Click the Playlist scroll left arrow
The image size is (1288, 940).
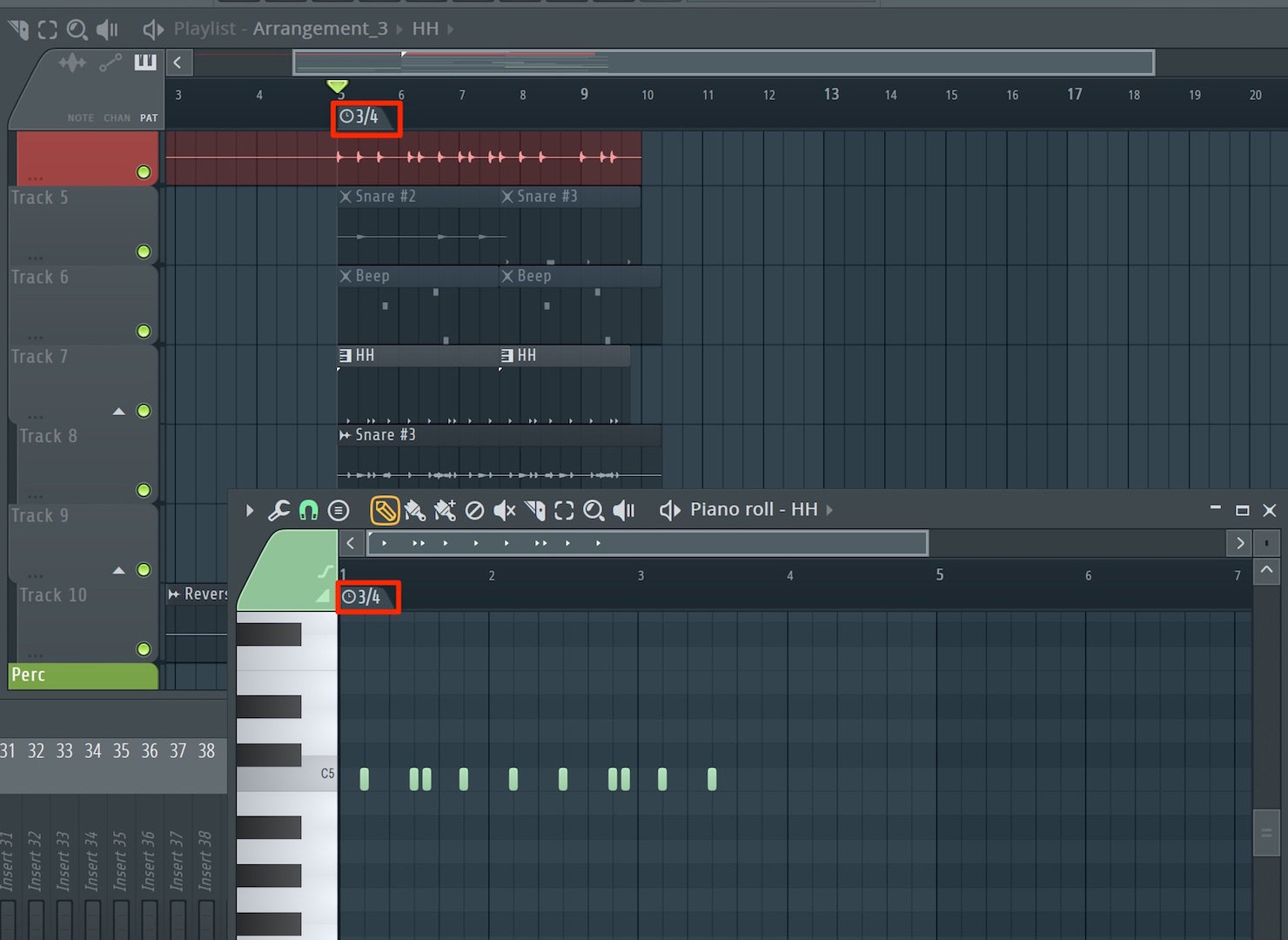pyautogui.click(x=178, y=63)
